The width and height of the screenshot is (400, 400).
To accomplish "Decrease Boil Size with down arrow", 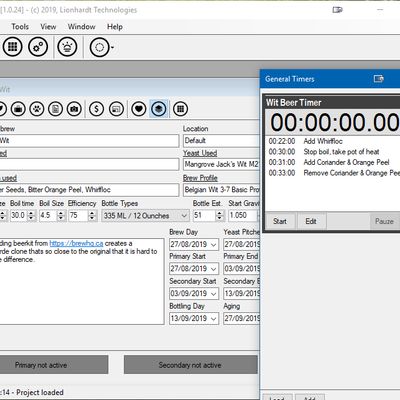I will pos(61,218).
